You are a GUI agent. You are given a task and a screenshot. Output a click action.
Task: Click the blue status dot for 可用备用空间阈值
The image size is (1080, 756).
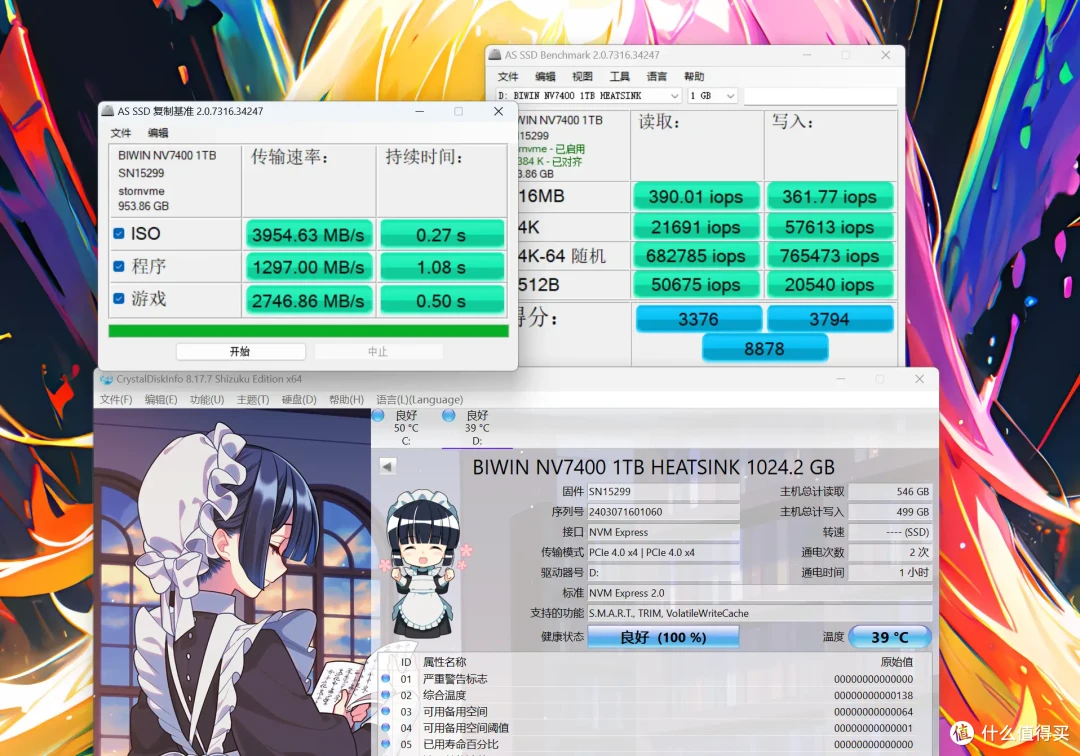click(x=386, y=728)
